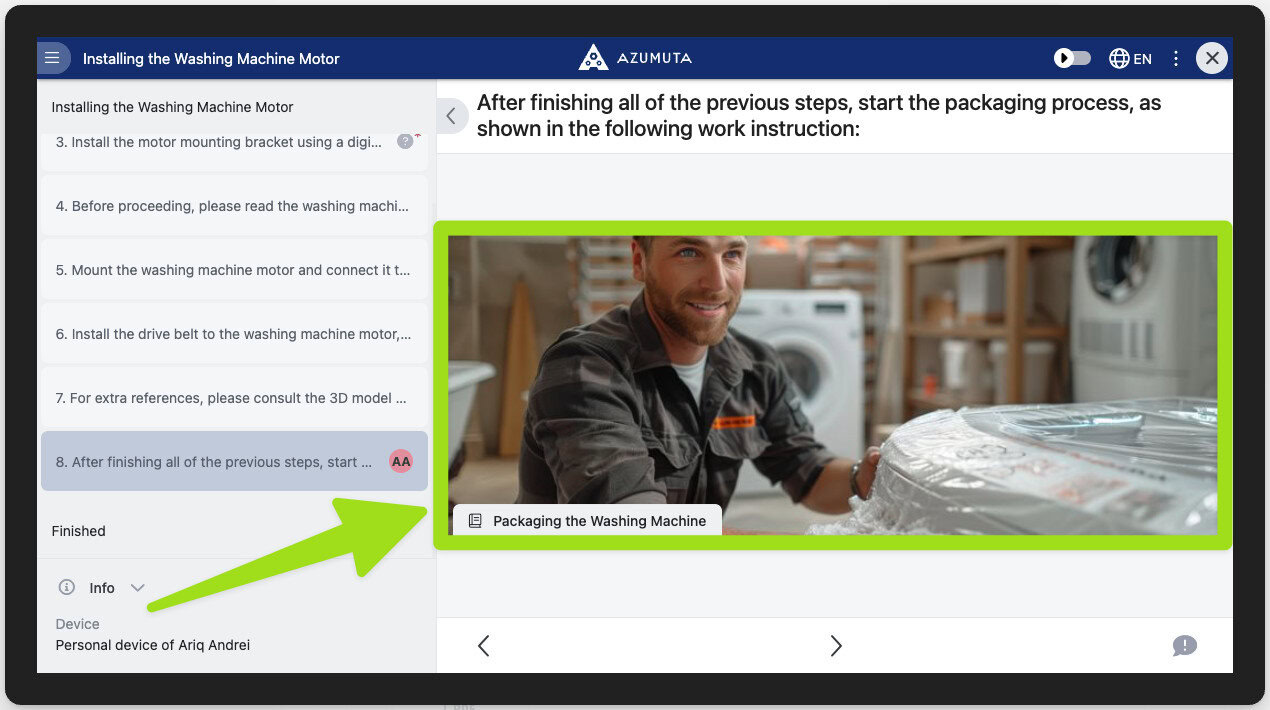Collapse the step panel with the left chevron
The image size is (1270, 710).
tap(450, 115)
